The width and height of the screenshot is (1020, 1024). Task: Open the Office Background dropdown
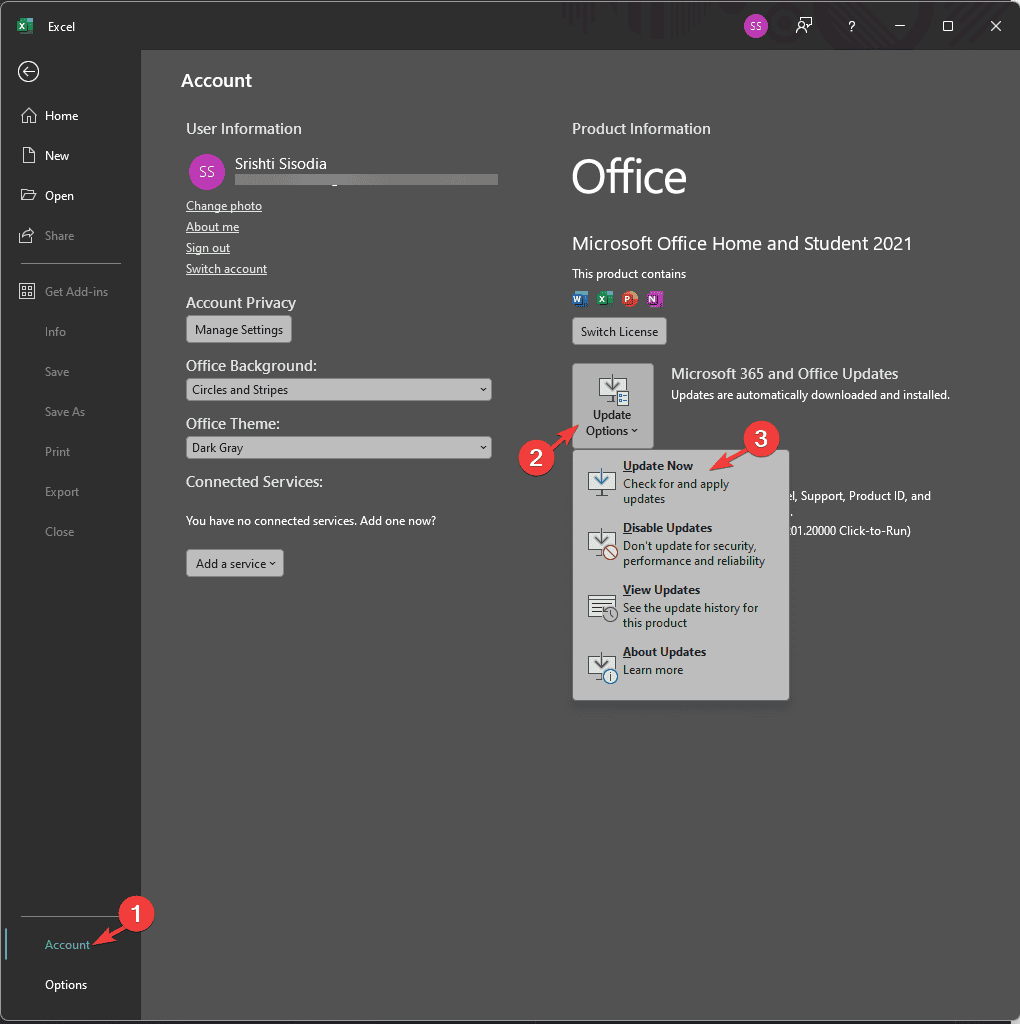point(338,389)
